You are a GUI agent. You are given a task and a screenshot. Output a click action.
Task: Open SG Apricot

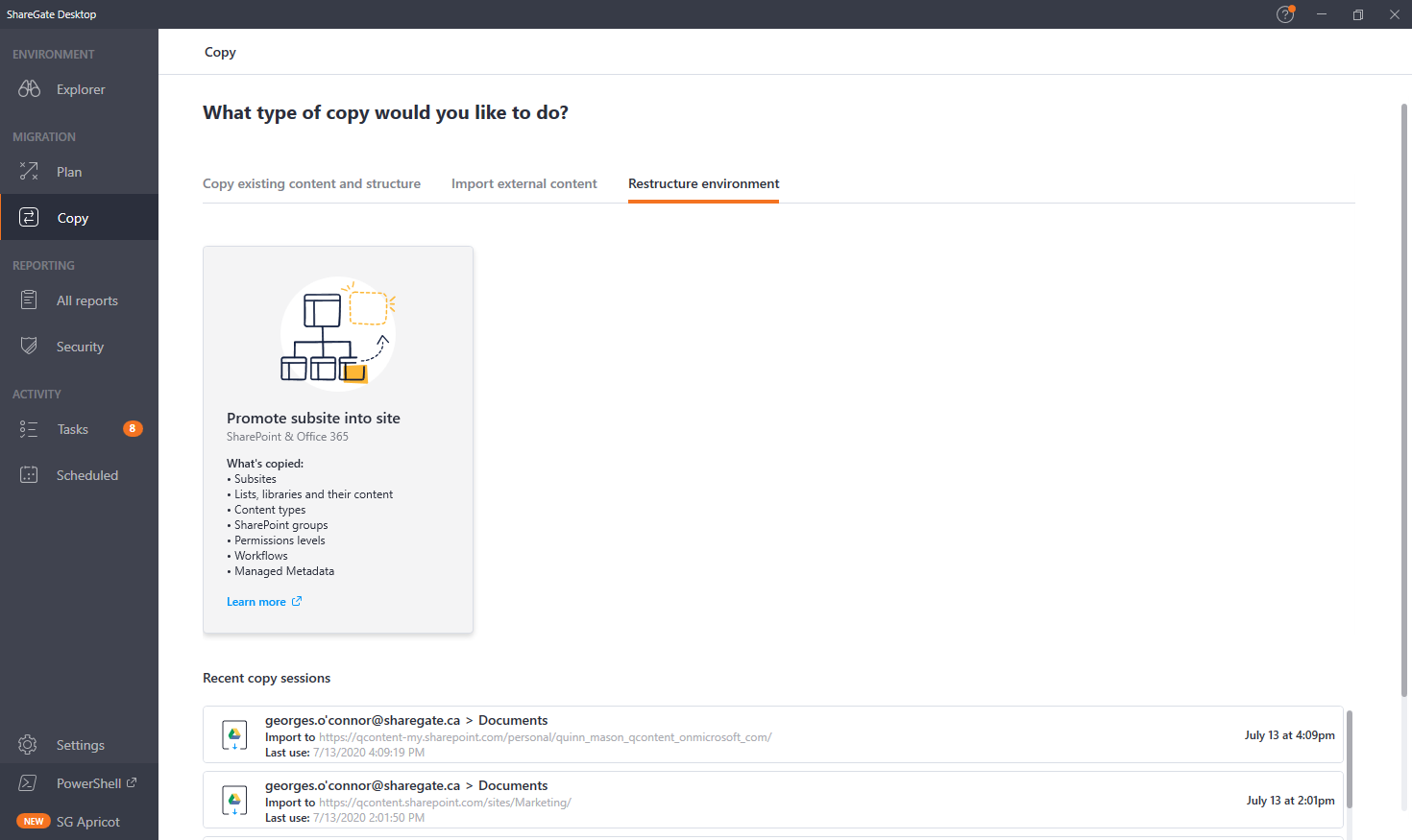[x=79, y=822]
